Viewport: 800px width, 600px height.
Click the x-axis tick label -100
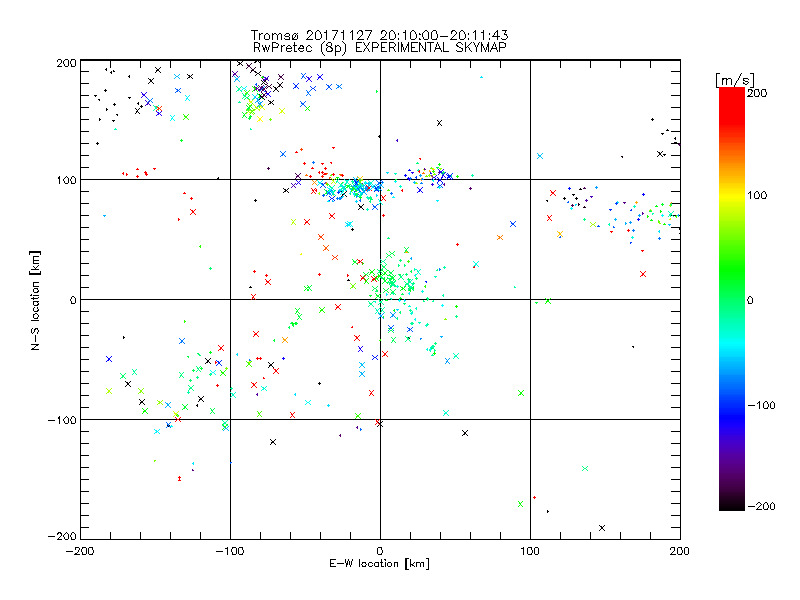[230, 552]
